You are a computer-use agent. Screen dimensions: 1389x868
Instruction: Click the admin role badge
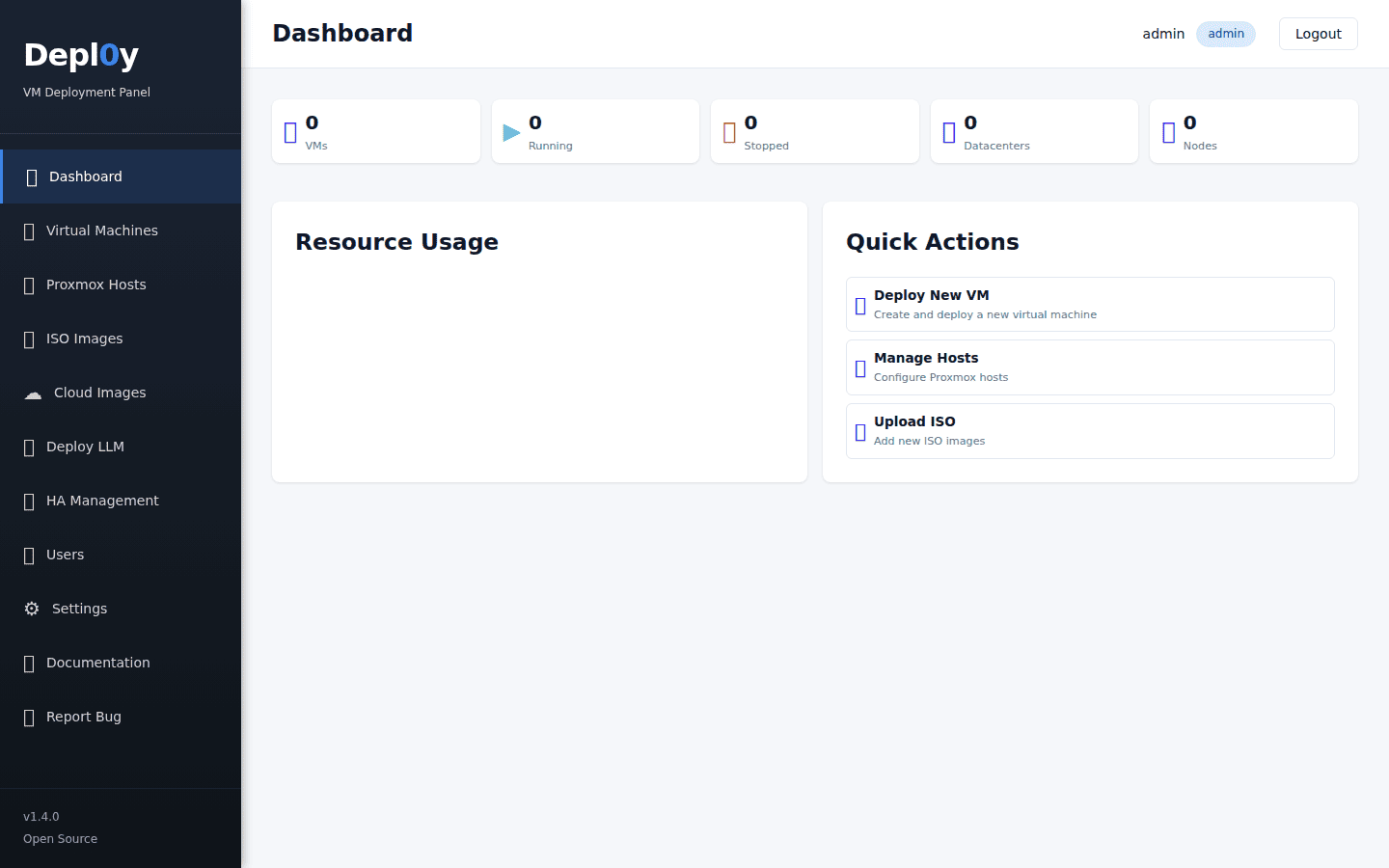tap(1225, 34)
